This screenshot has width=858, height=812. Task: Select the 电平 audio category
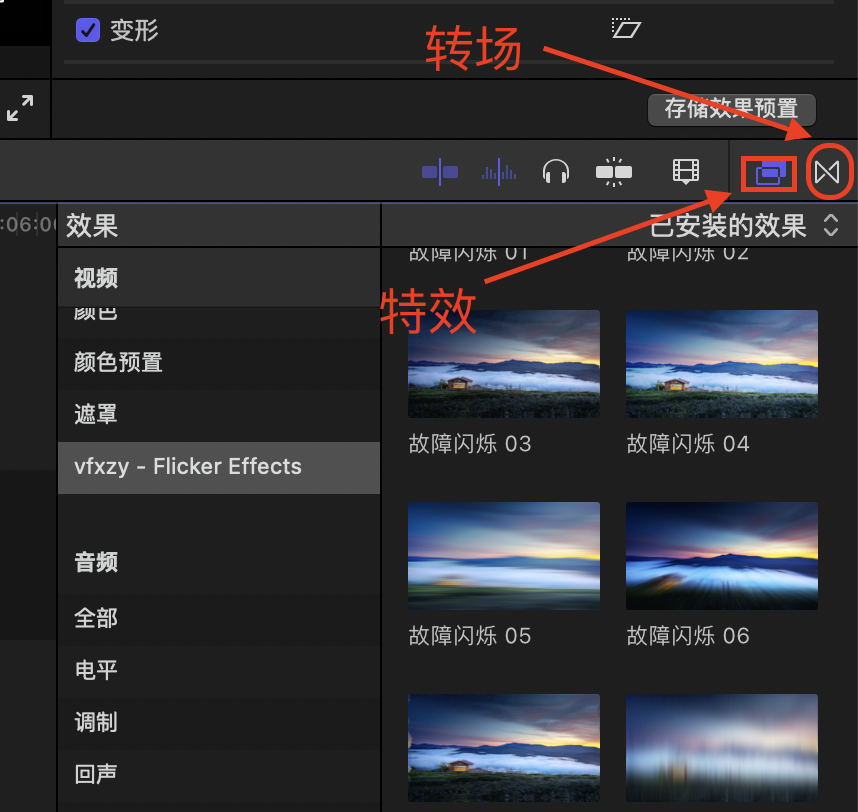coord(96,670)
